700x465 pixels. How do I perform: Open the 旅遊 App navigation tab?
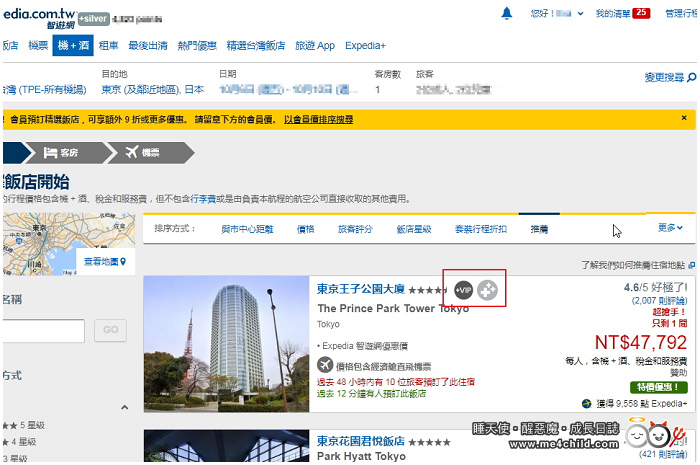coord(315,46)
